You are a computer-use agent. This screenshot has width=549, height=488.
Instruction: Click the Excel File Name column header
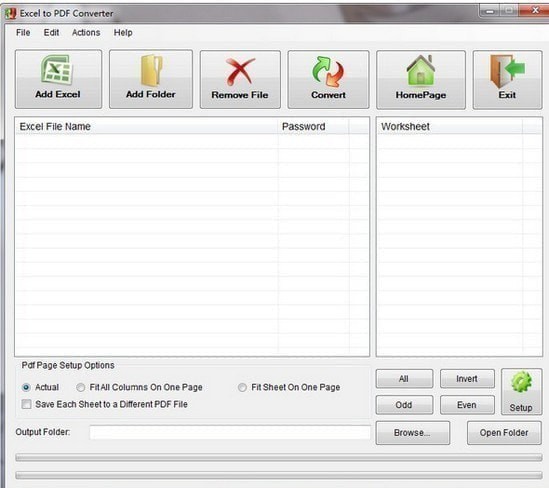146,126
